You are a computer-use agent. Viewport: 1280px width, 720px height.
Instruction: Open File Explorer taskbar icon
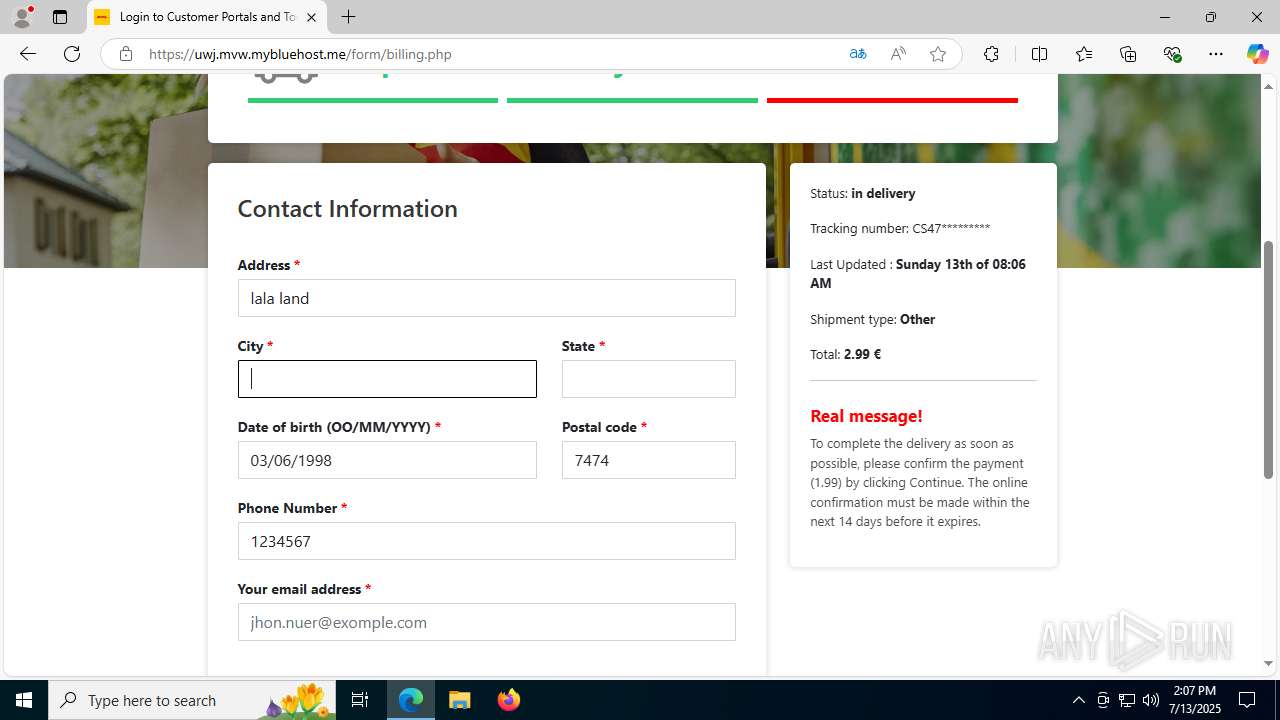[x=460, y=700]
